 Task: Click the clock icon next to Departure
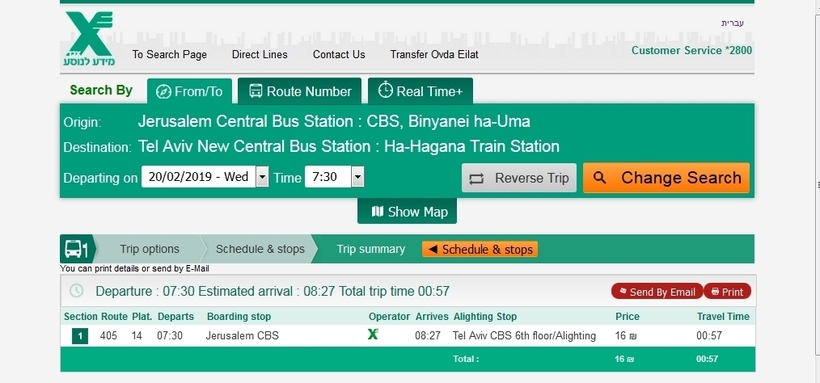[76, 291]
